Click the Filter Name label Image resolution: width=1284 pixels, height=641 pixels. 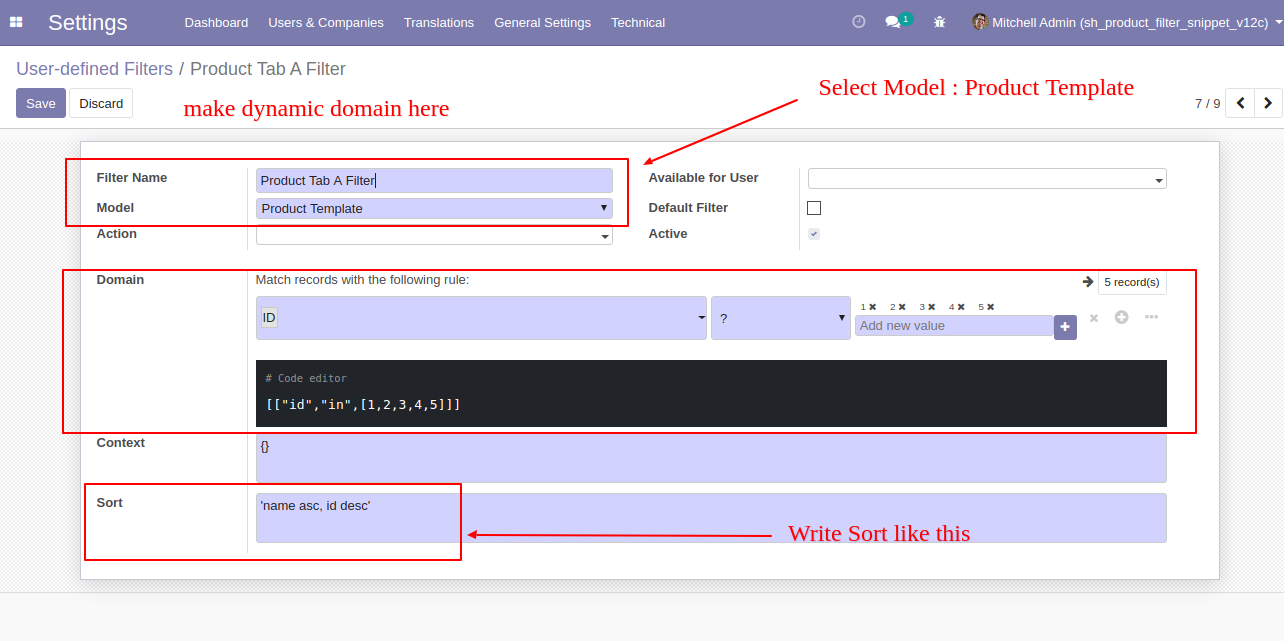(132, 178)
